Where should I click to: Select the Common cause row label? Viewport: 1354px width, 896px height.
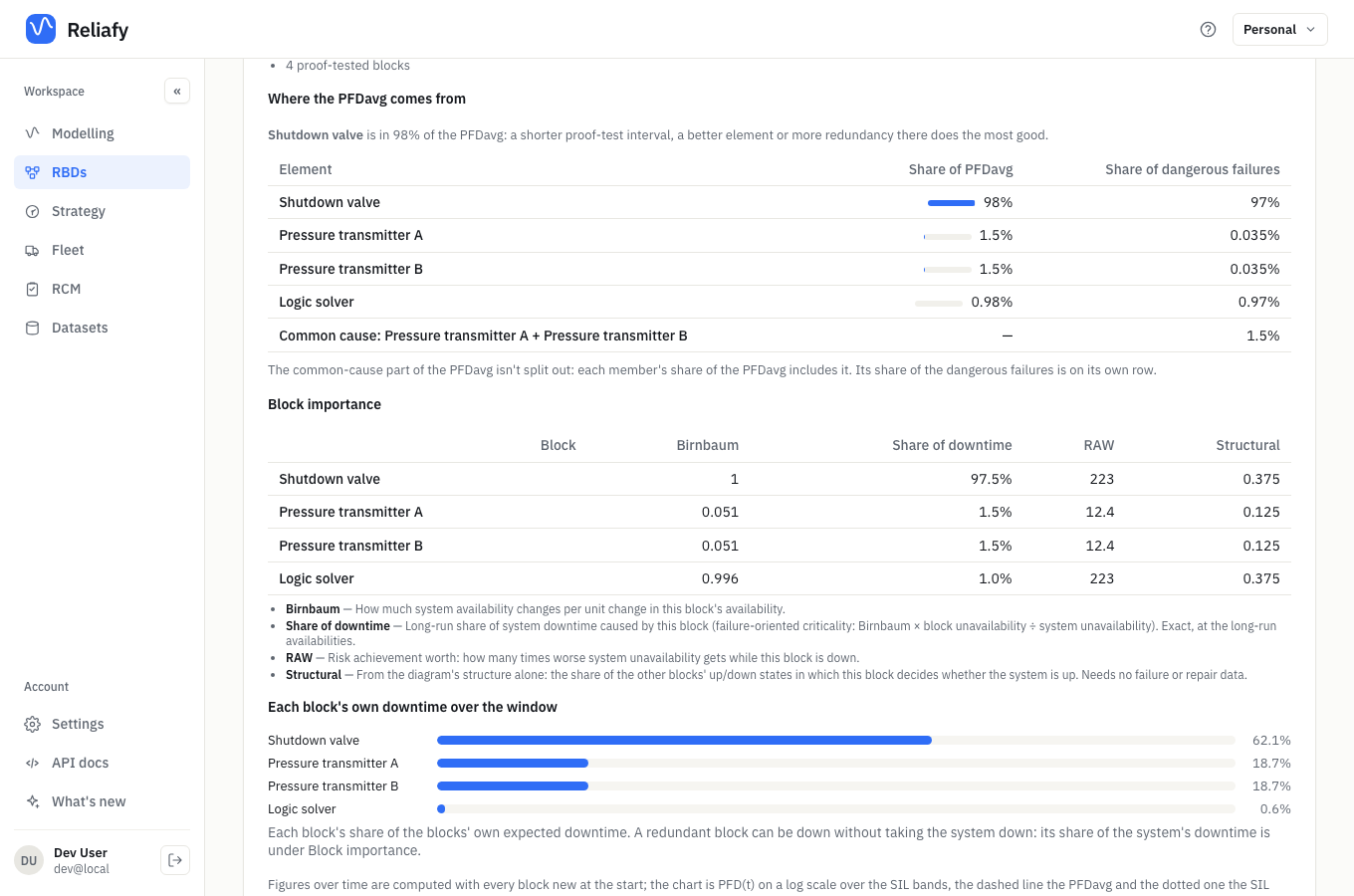(x=483, y=336)
